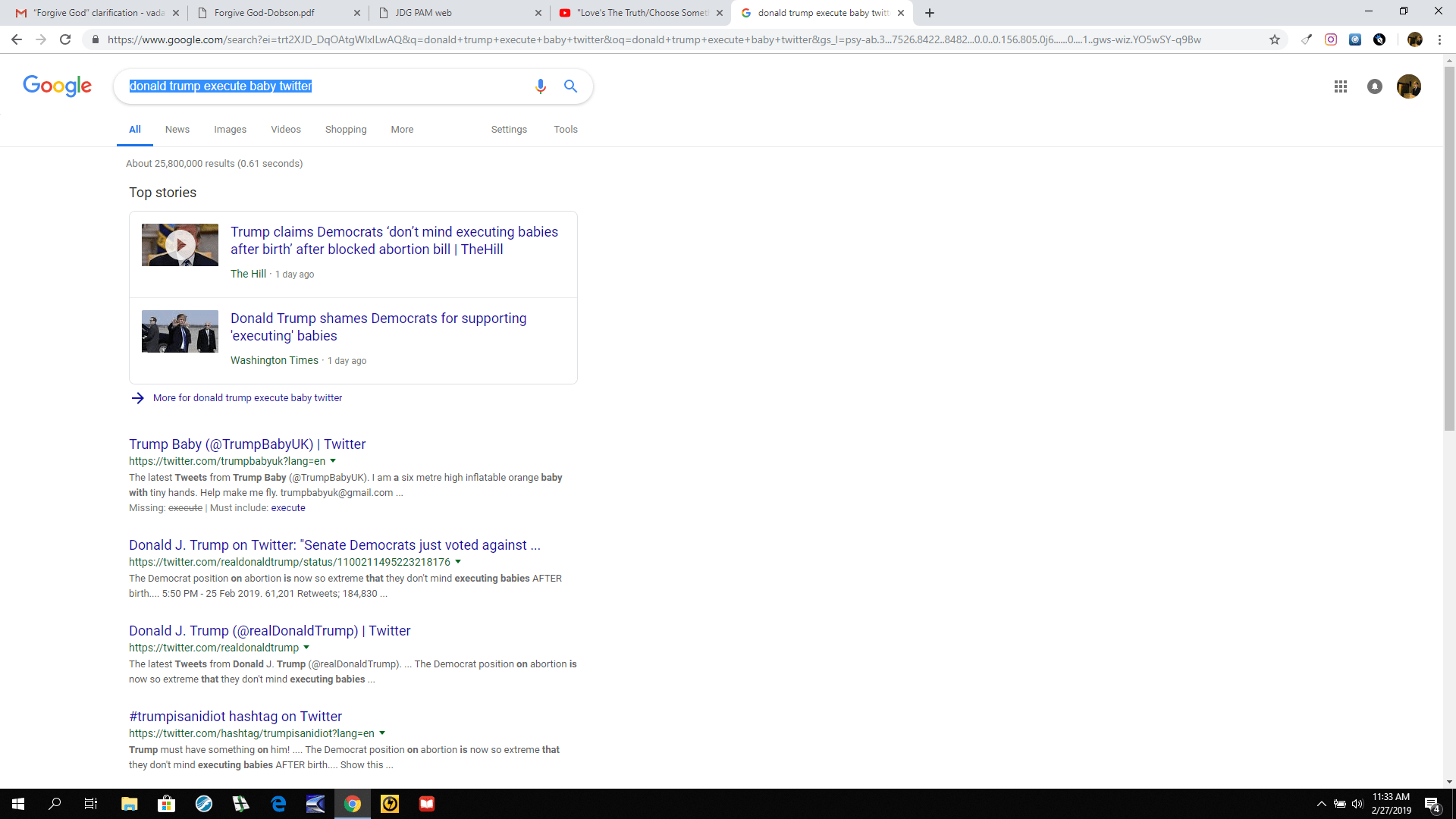Viewport: 1456px width, 819px height.
Task: Open The Hill executing babies story
Action: click(394, 240)
